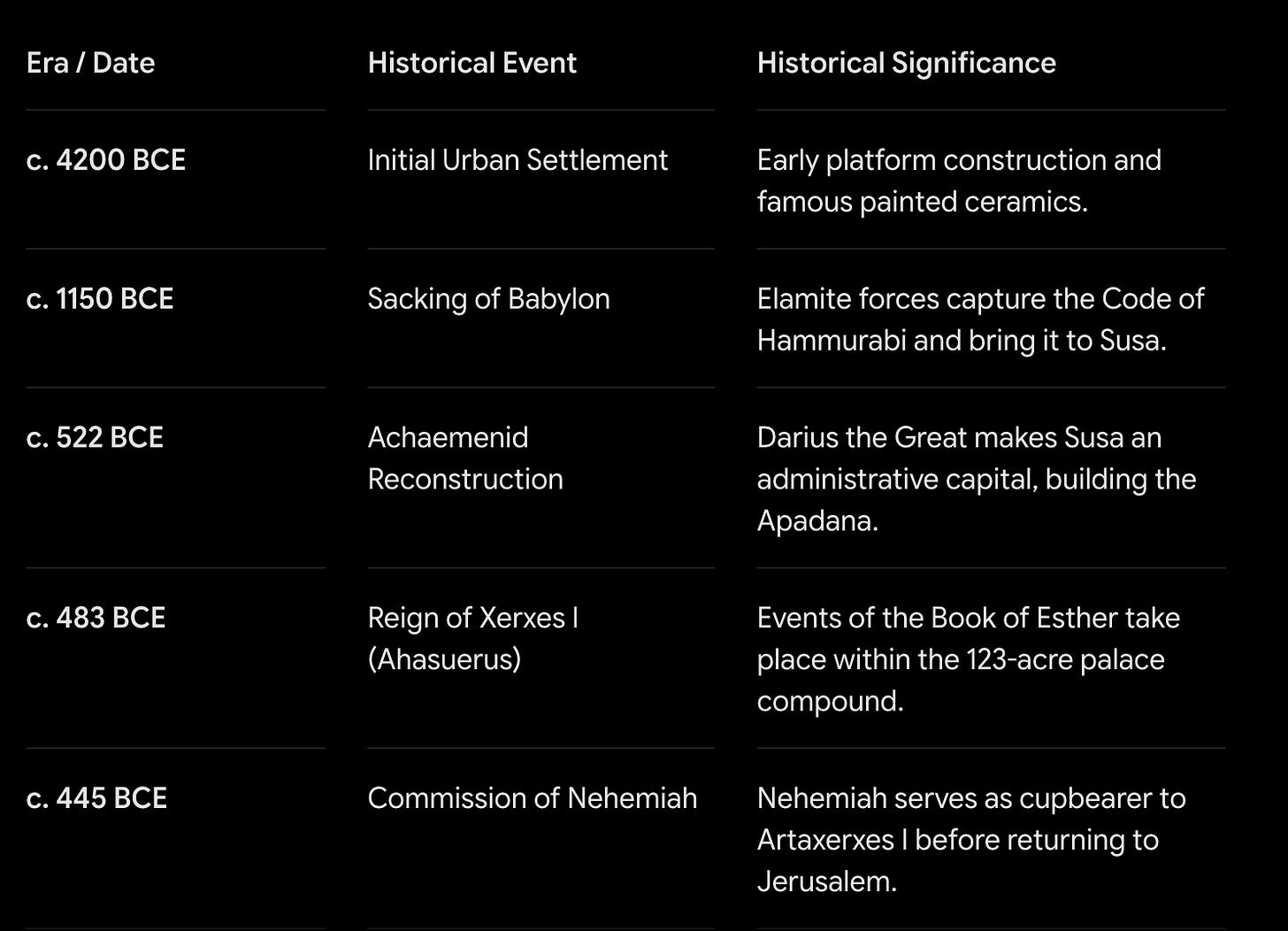The width and height of the screenshot is (1288, 931).
Task: Click the word Apadana in the table
Action: [817, 520]
